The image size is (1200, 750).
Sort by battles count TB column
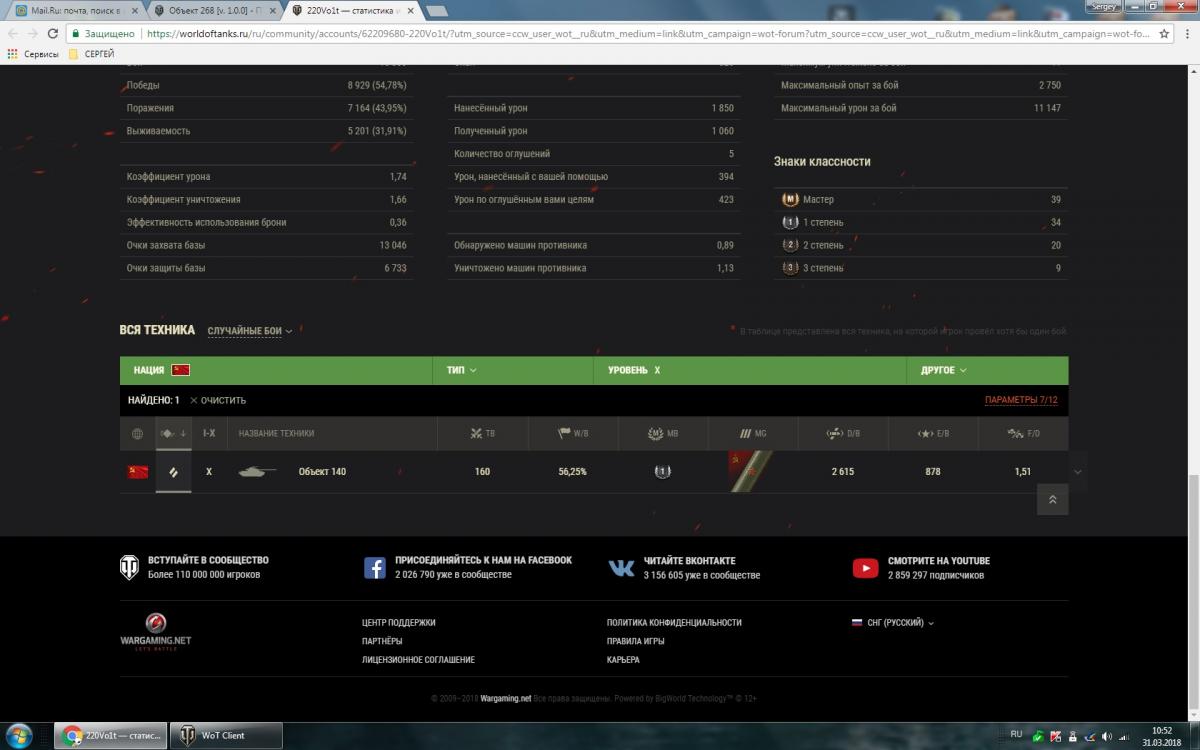pyautogui.click(x=482, y=433)
